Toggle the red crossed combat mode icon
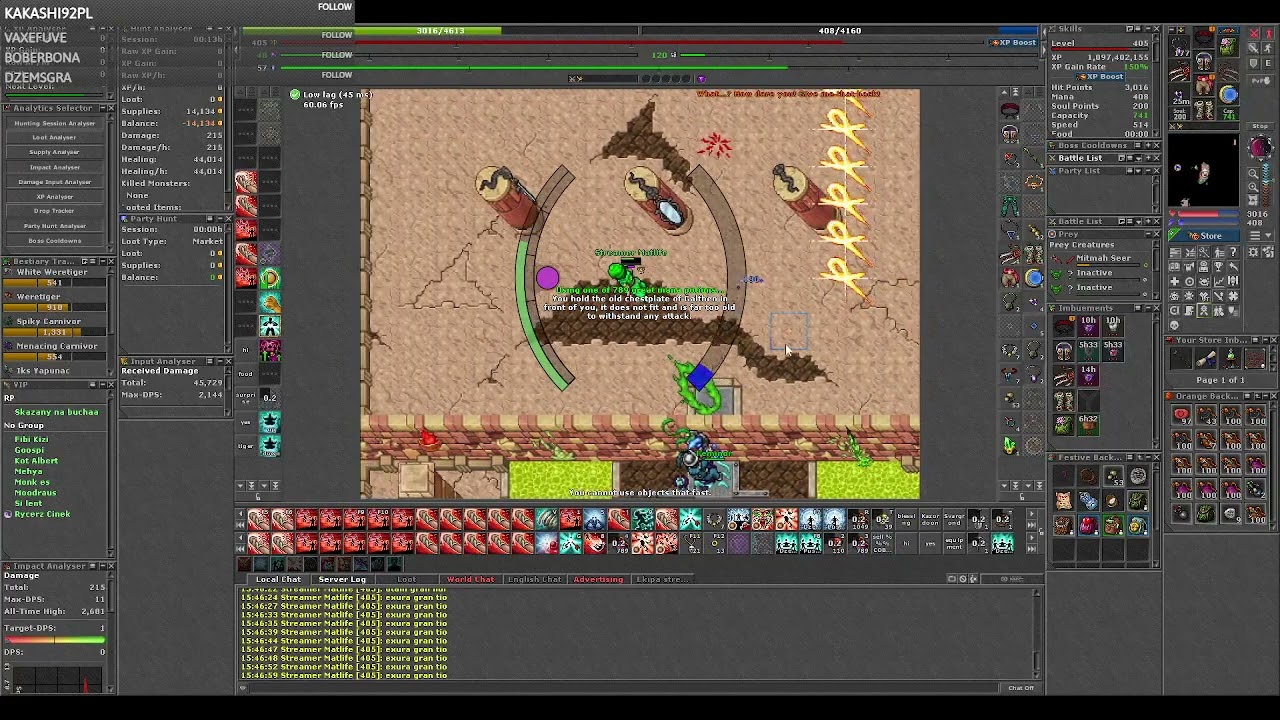 coord(1254,33)
